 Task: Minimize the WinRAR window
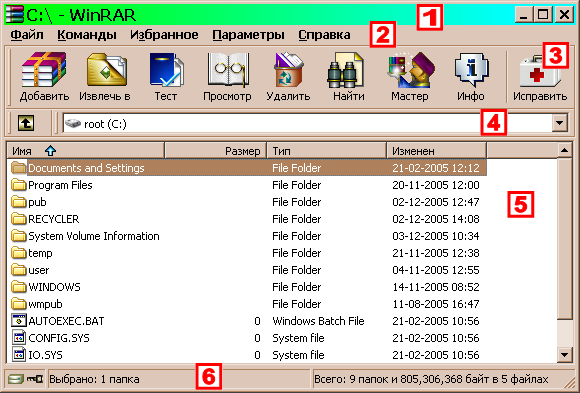point(524,14)
